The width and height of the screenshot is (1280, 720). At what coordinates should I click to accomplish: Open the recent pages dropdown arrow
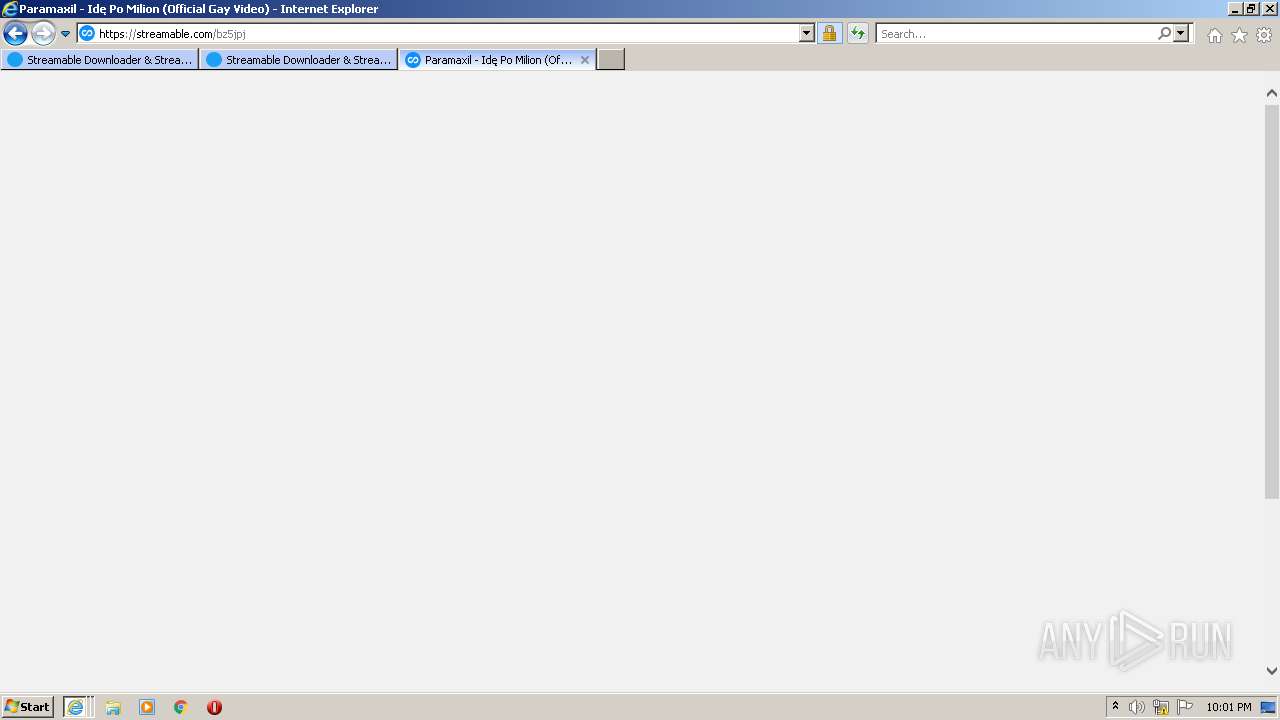click(66, 34)
